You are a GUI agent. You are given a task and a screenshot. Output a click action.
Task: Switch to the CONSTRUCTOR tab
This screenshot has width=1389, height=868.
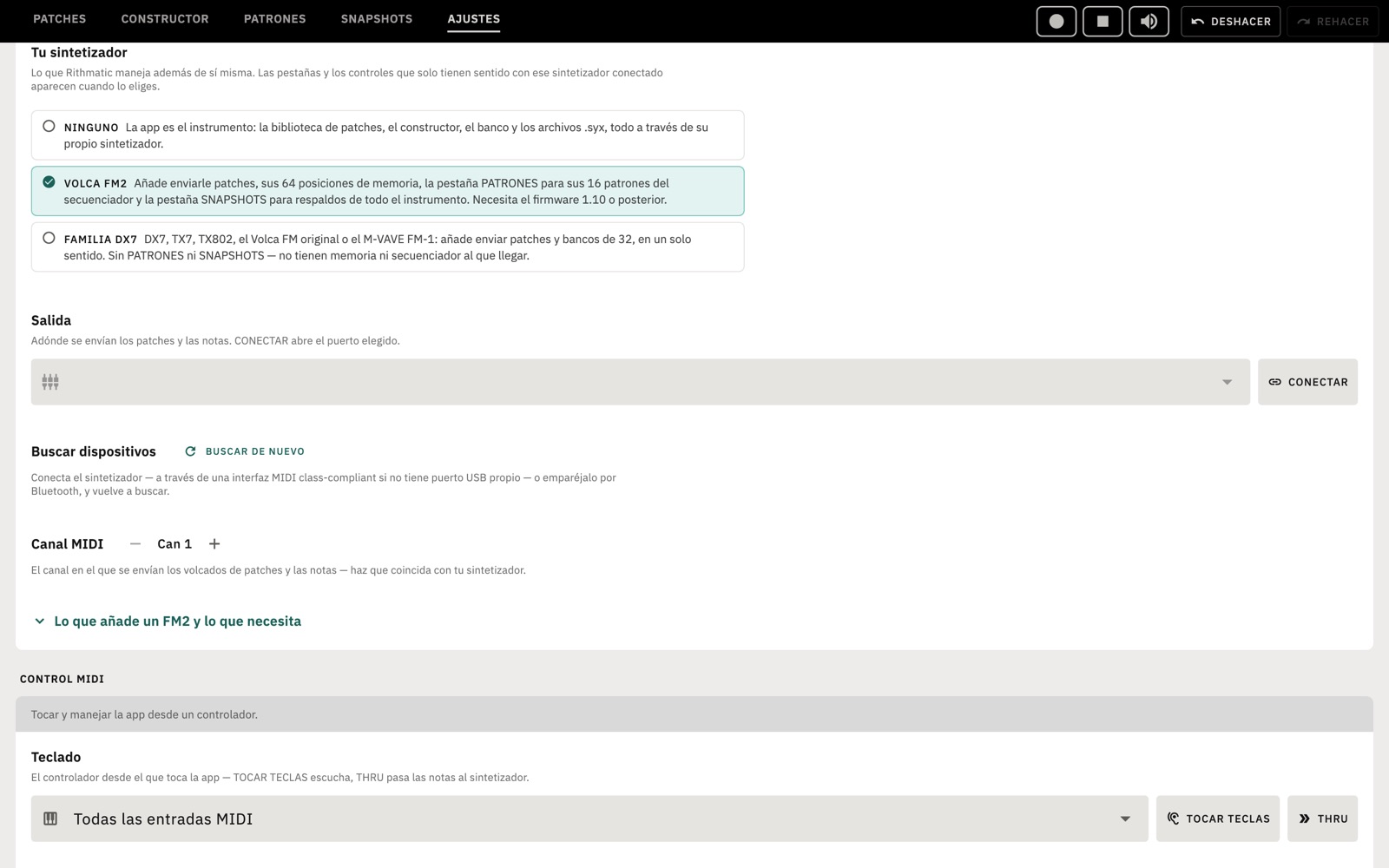[165, 18]
